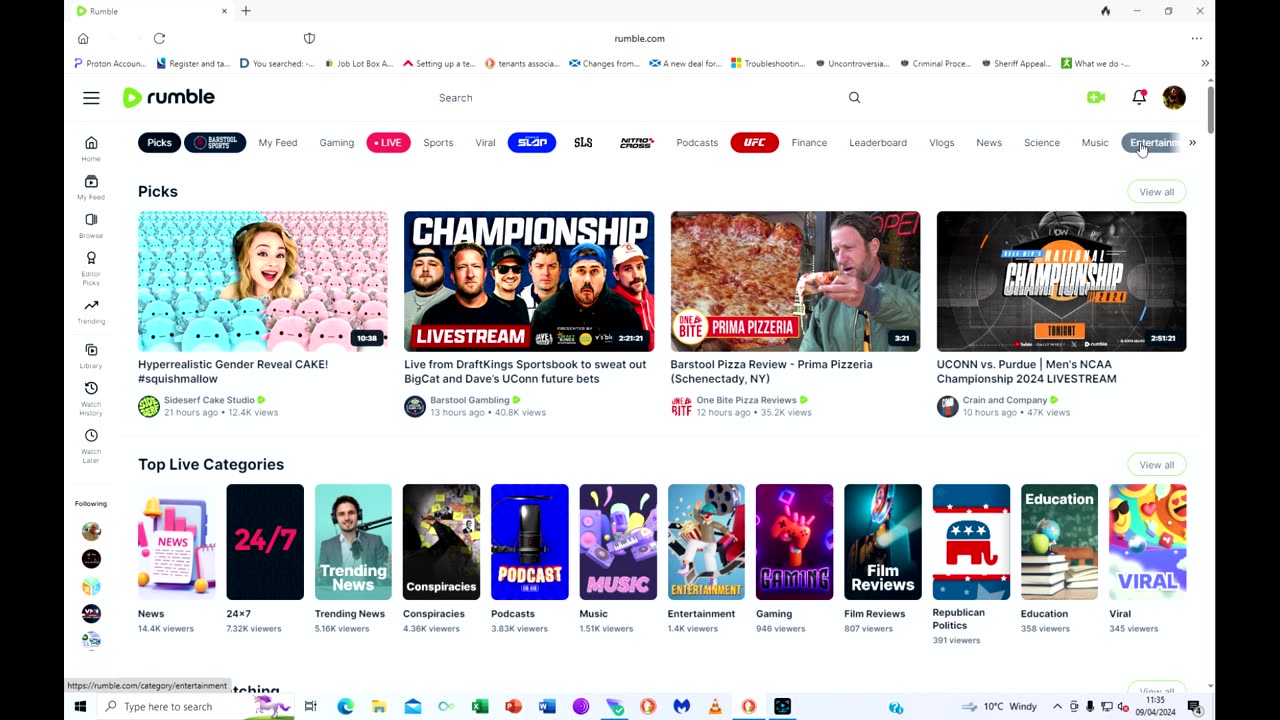Open Word from the taskbar
The width and height of the screenshot is (1280, 720).
pyautogui.click(x=547, y=706)
